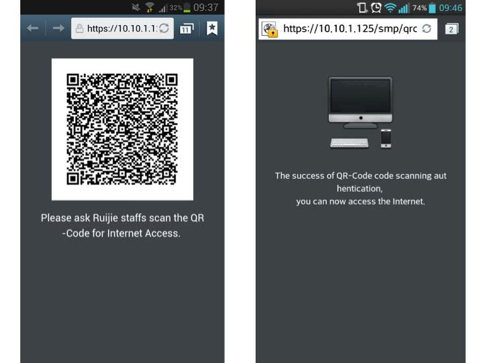Tap the 74% battery indicator on right phone
This screenshot has height=363, width=483.
pos(424,8)
